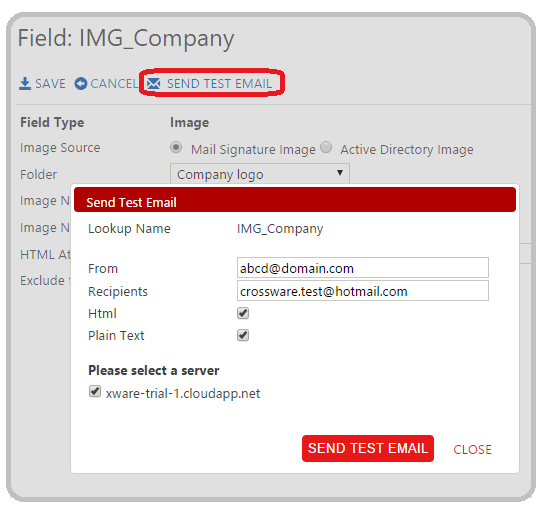Click the envelope icon in toolbar

(x=154, y=84)
